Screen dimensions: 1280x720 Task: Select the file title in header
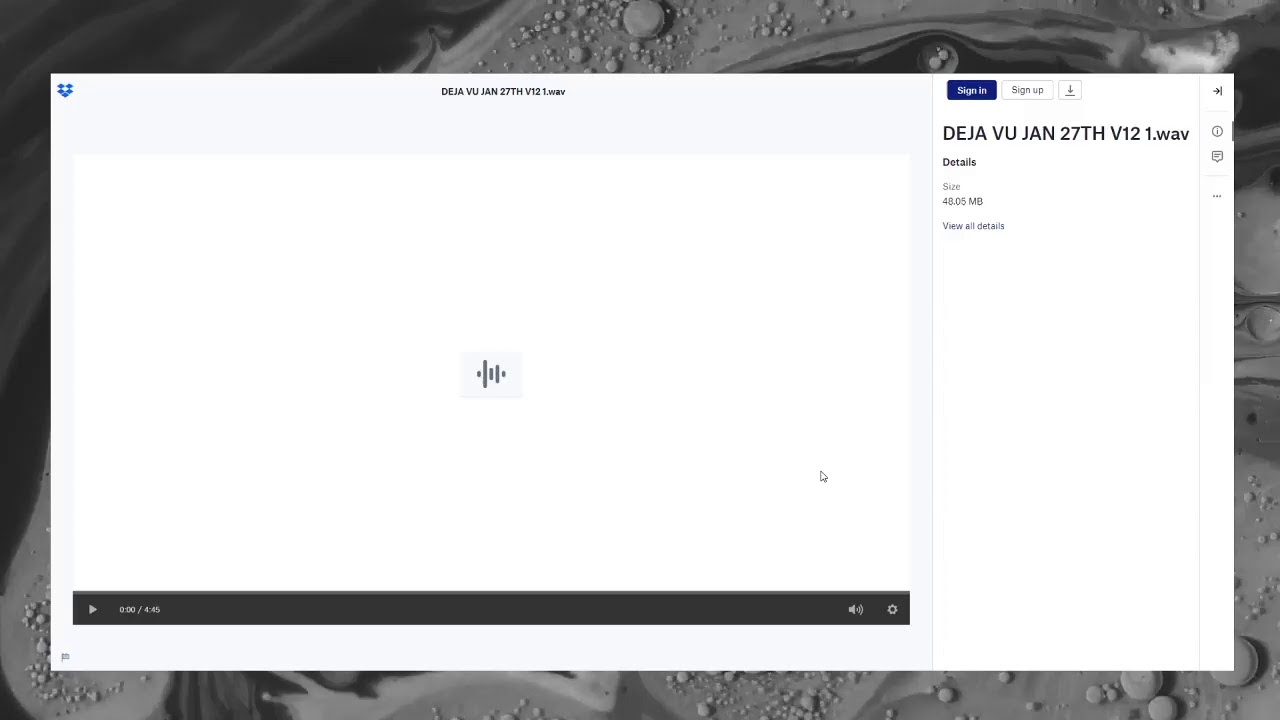click(x=503, y=91)
